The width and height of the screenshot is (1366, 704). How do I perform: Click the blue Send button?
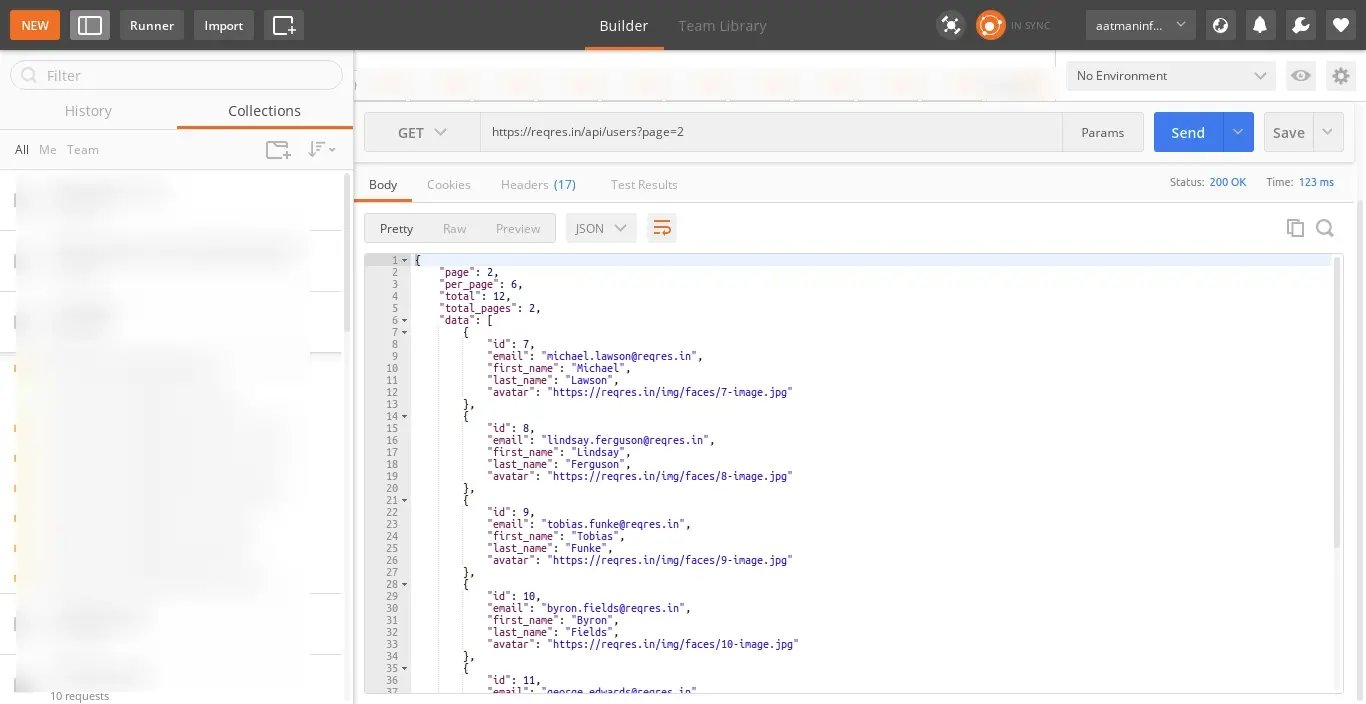click(1188, 132)
